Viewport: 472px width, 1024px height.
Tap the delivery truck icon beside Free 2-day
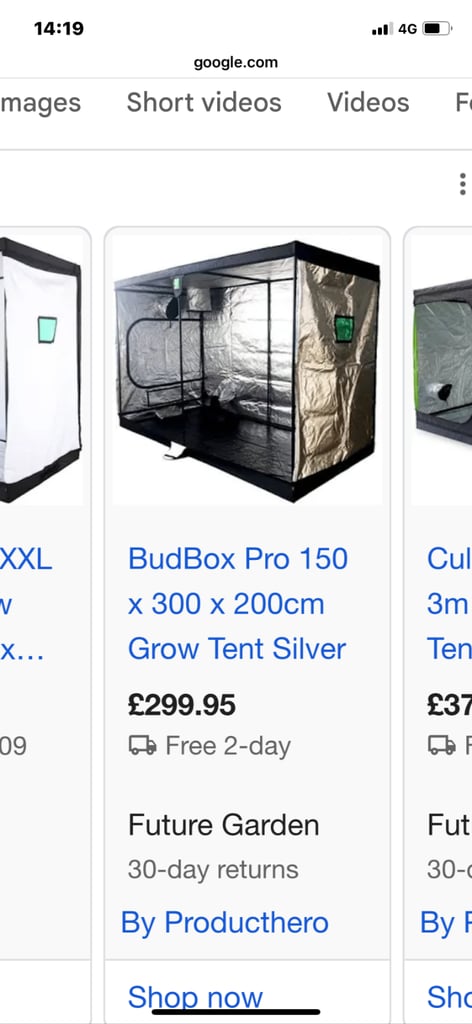pos(142,745)
